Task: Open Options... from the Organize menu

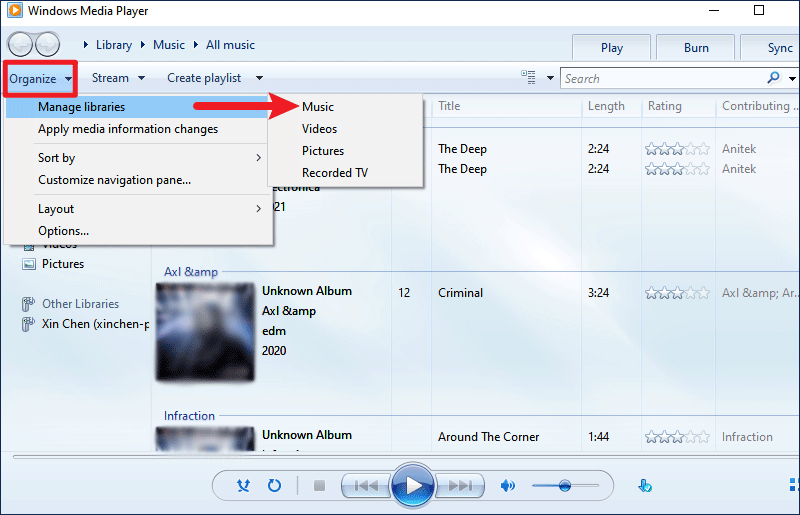Action: pos(63,231)
